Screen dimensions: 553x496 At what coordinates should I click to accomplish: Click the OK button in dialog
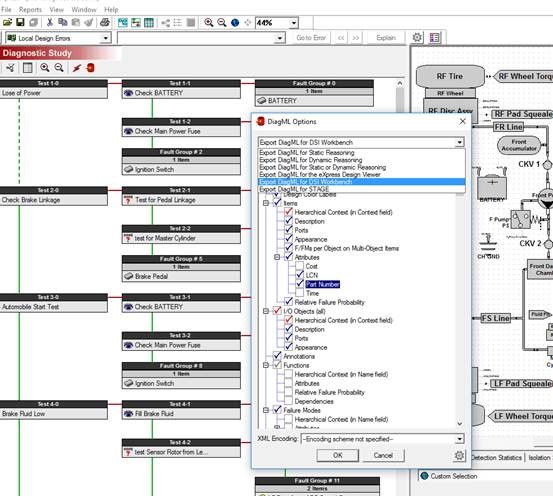(338, 455)
